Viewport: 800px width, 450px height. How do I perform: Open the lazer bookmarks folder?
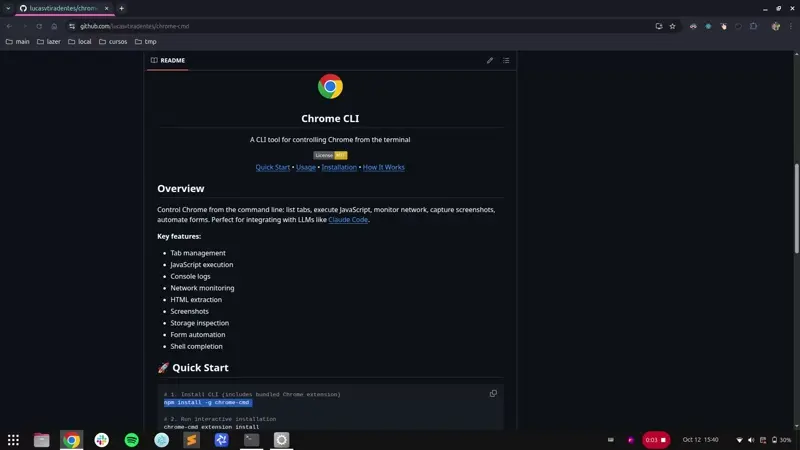tap(49, 41)
